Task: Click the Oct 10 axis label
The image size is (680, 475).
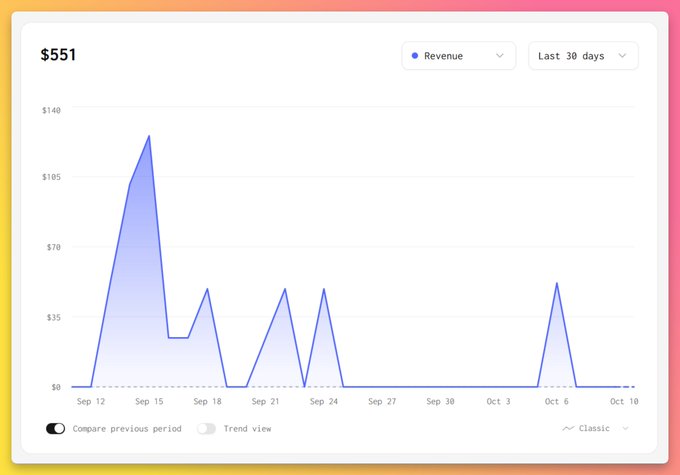Action: click(624, 401)
